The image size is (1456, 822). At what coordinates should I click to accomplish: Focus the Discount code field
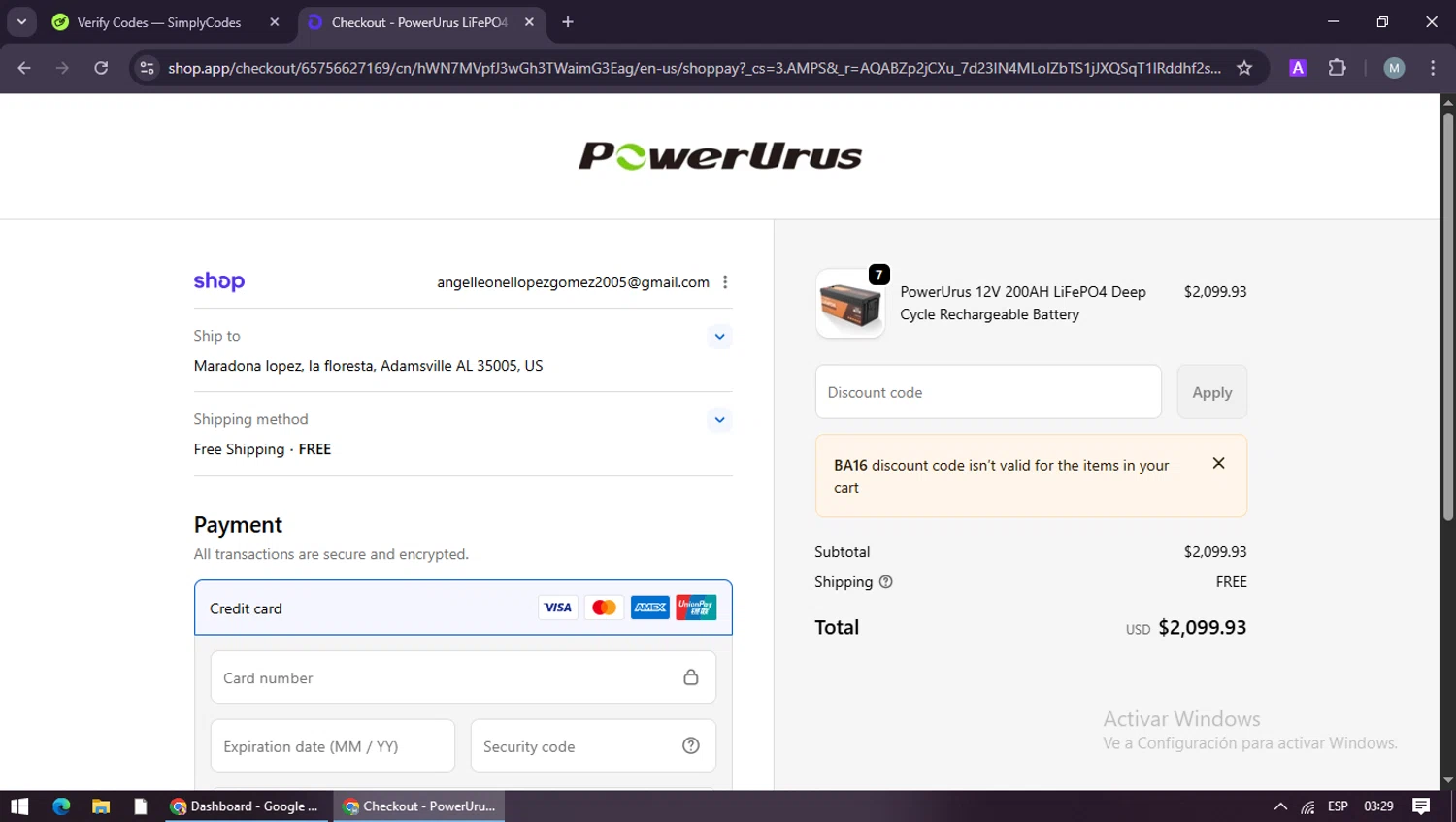click(x=988, y=392)
